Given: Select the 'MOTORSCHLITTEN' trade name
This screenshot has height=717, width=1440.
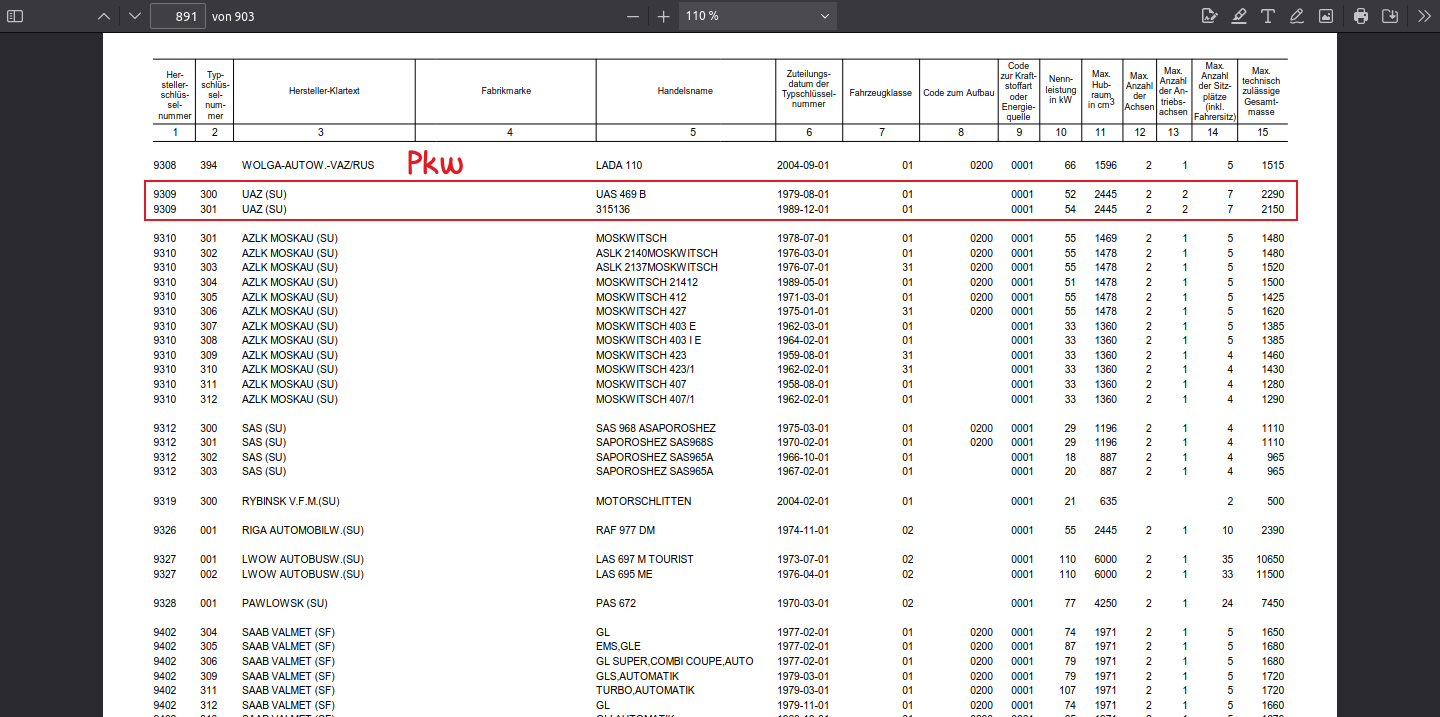Looking at the screenshot, I should pyautogui.click(x=644, y=501).
